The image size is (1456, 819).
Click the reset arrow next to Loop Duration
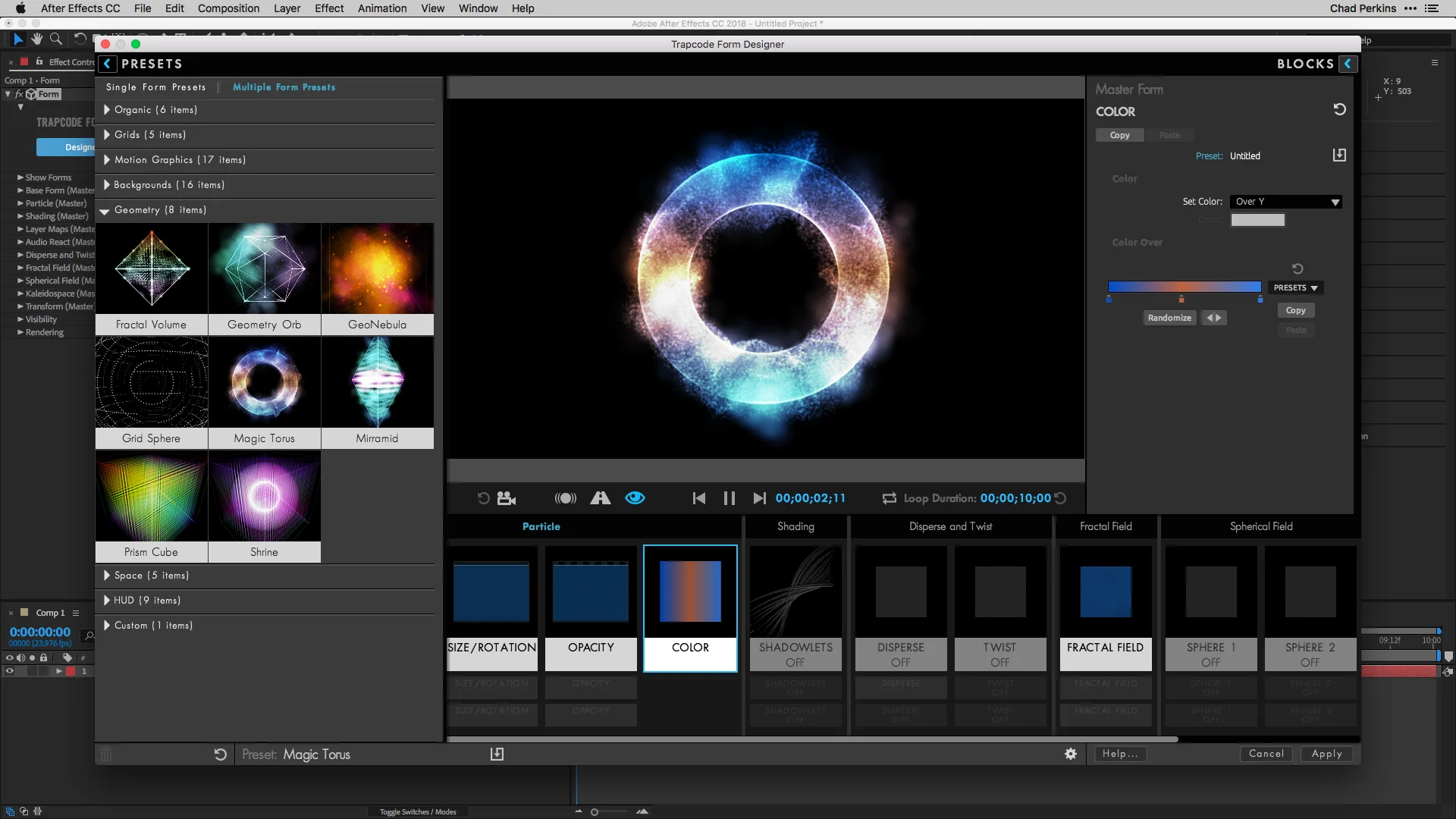[1059, 498]
